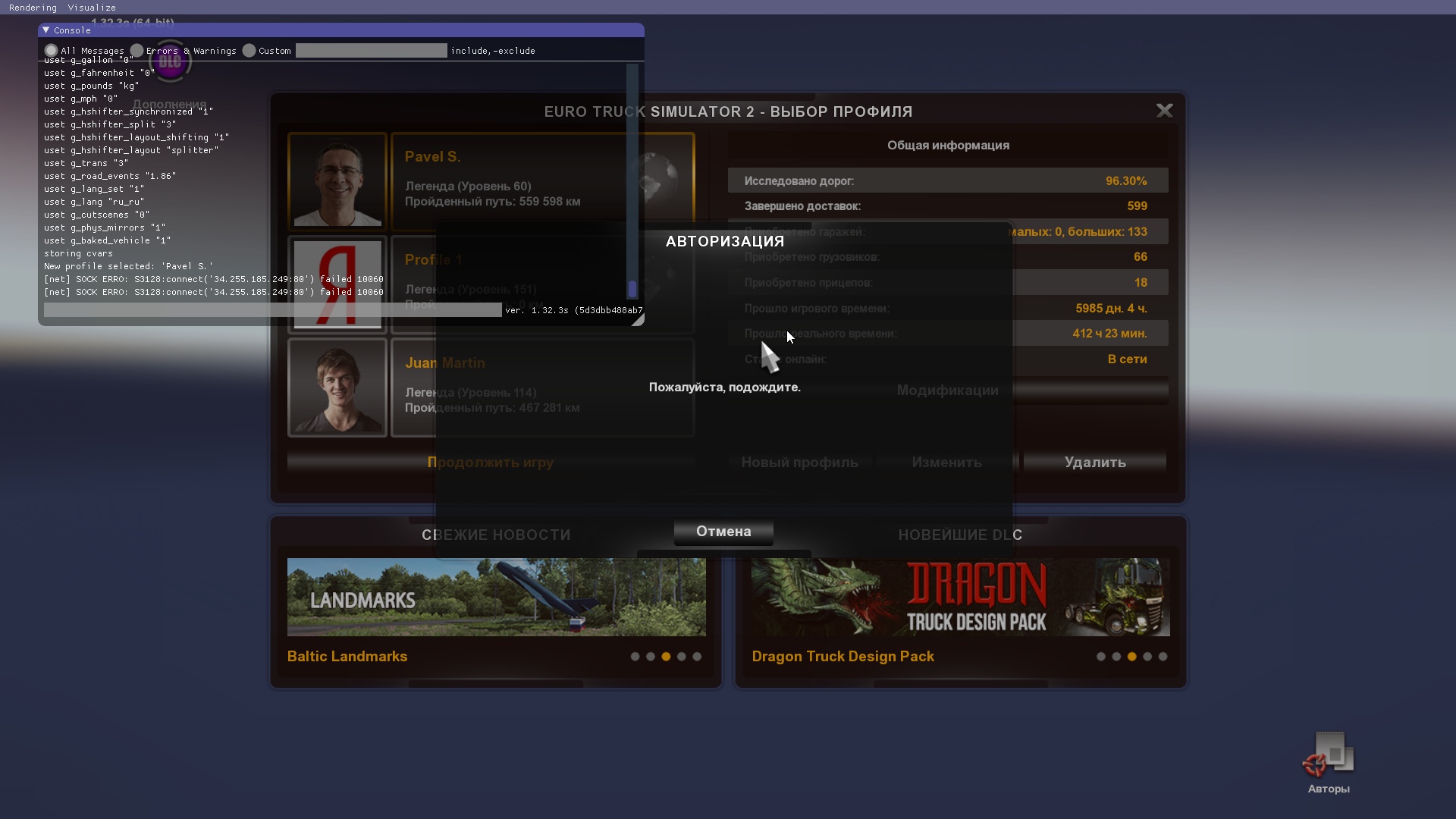Click the console command input line
Image resolution: width=1456 pixels, height=819 pixels.
[273, 310]
